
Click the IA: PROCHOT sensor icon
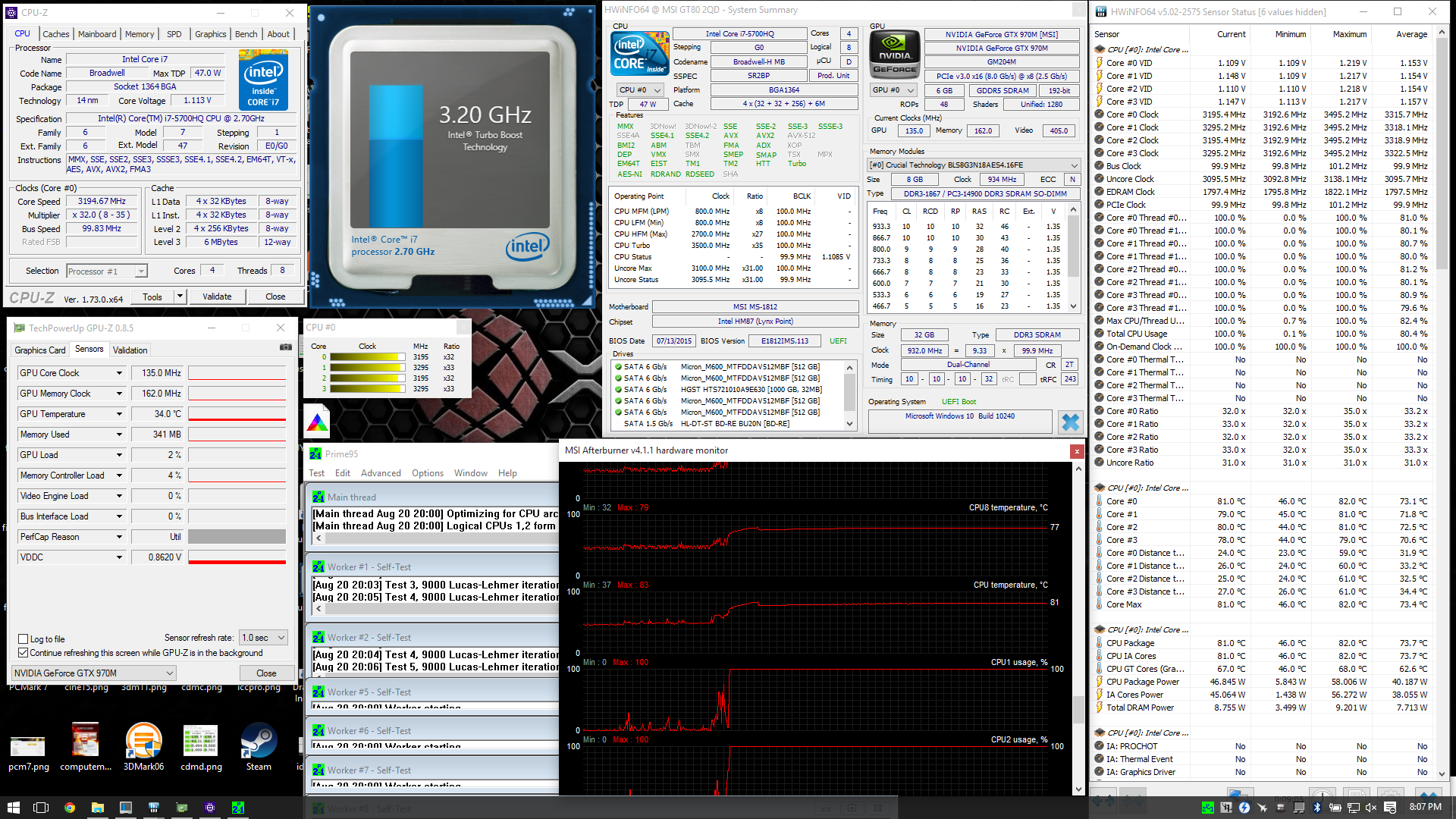[1100, 746]
